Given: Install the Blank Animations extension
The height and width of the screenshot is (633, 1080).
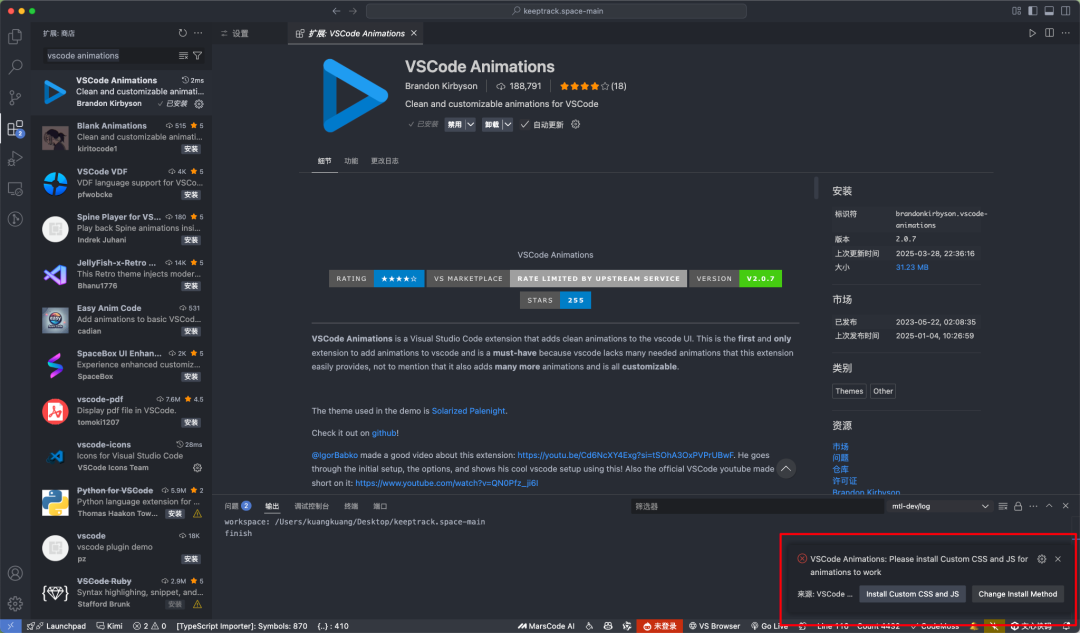Looking at the screenshot, I should point(191,149).
